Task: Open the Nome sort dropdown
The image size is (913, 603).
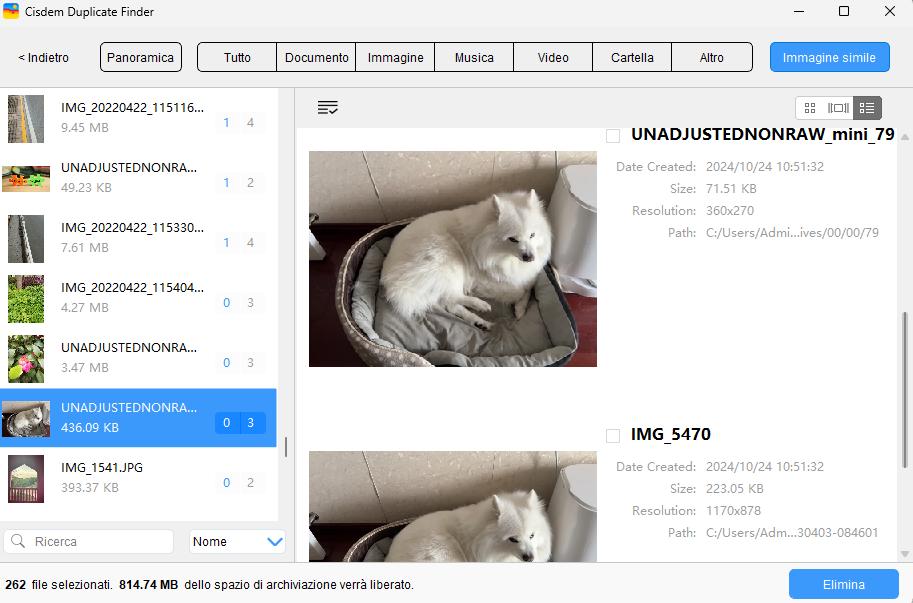Action: pos(237,541)
